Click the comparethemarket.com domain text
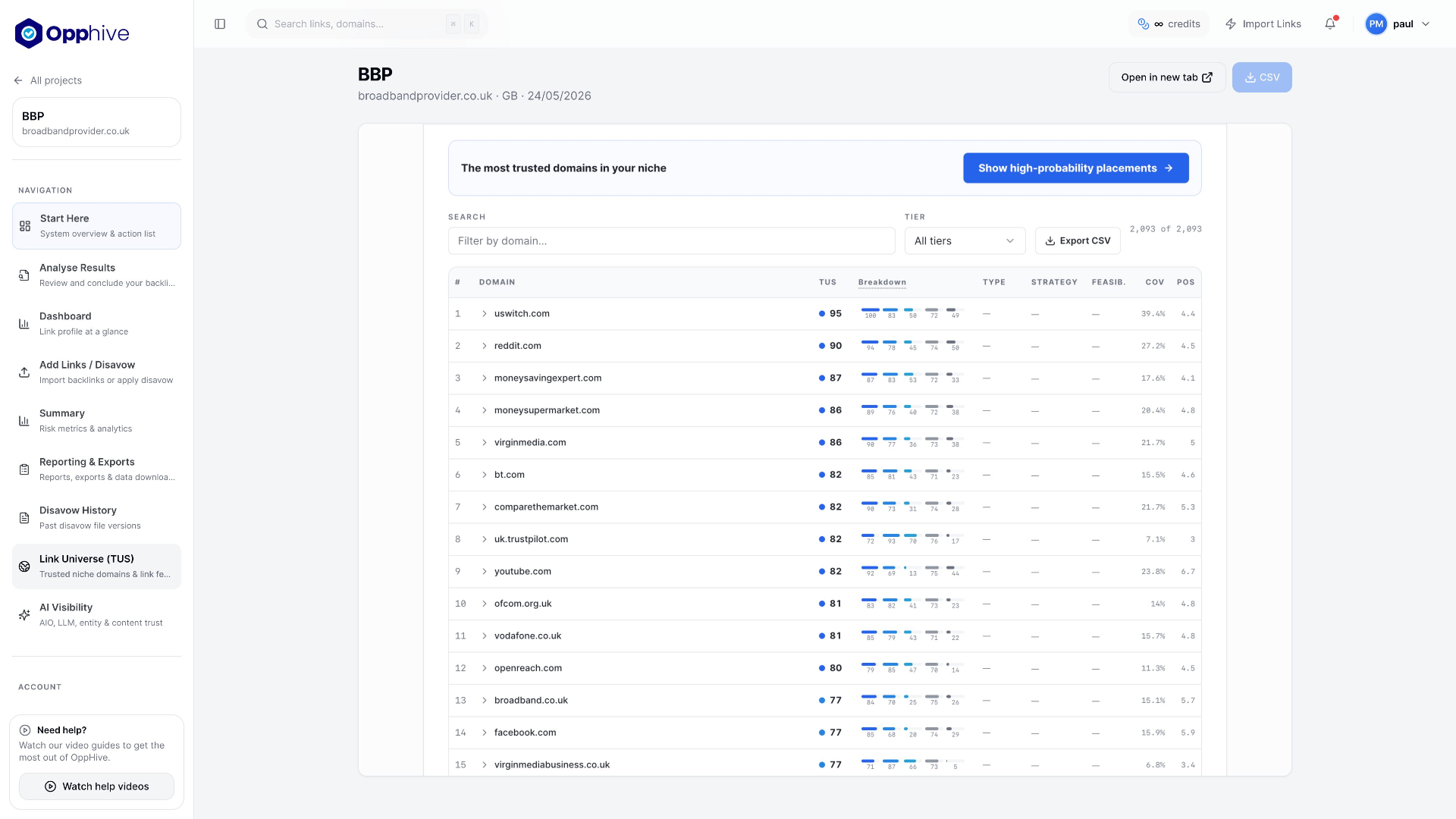 click(546, 507)
